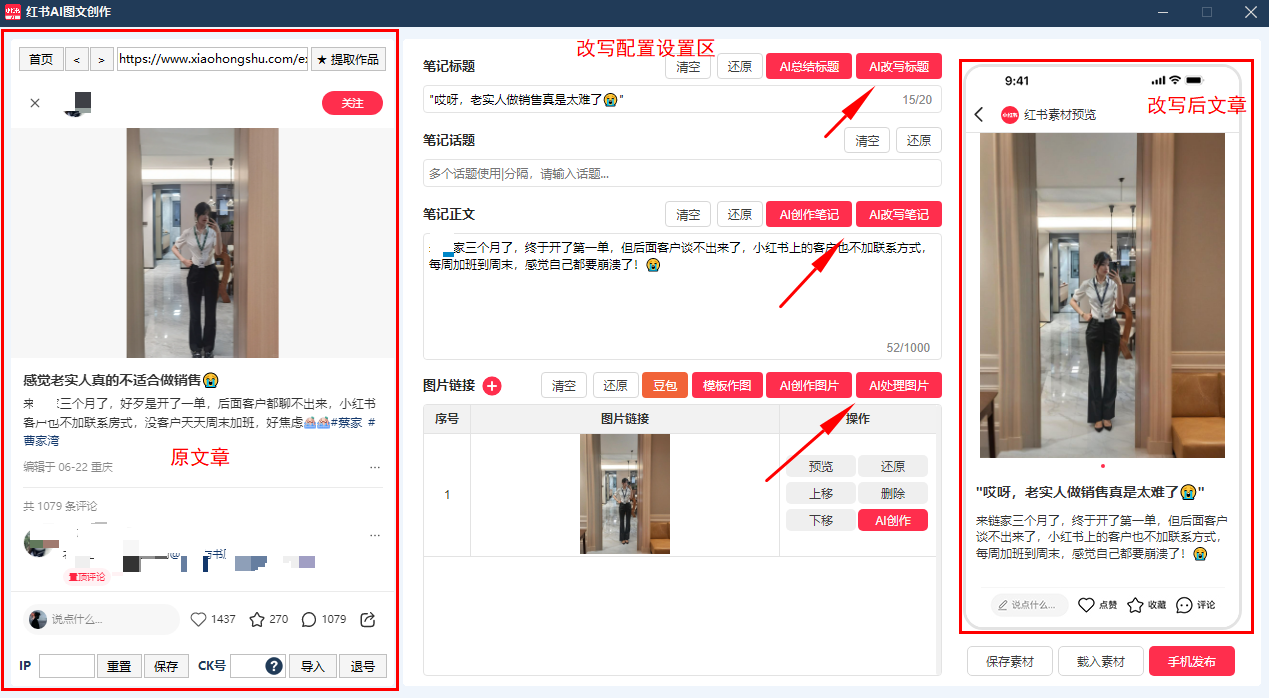
Task: Navigate back with the browser back arrow
Action: 76,58
